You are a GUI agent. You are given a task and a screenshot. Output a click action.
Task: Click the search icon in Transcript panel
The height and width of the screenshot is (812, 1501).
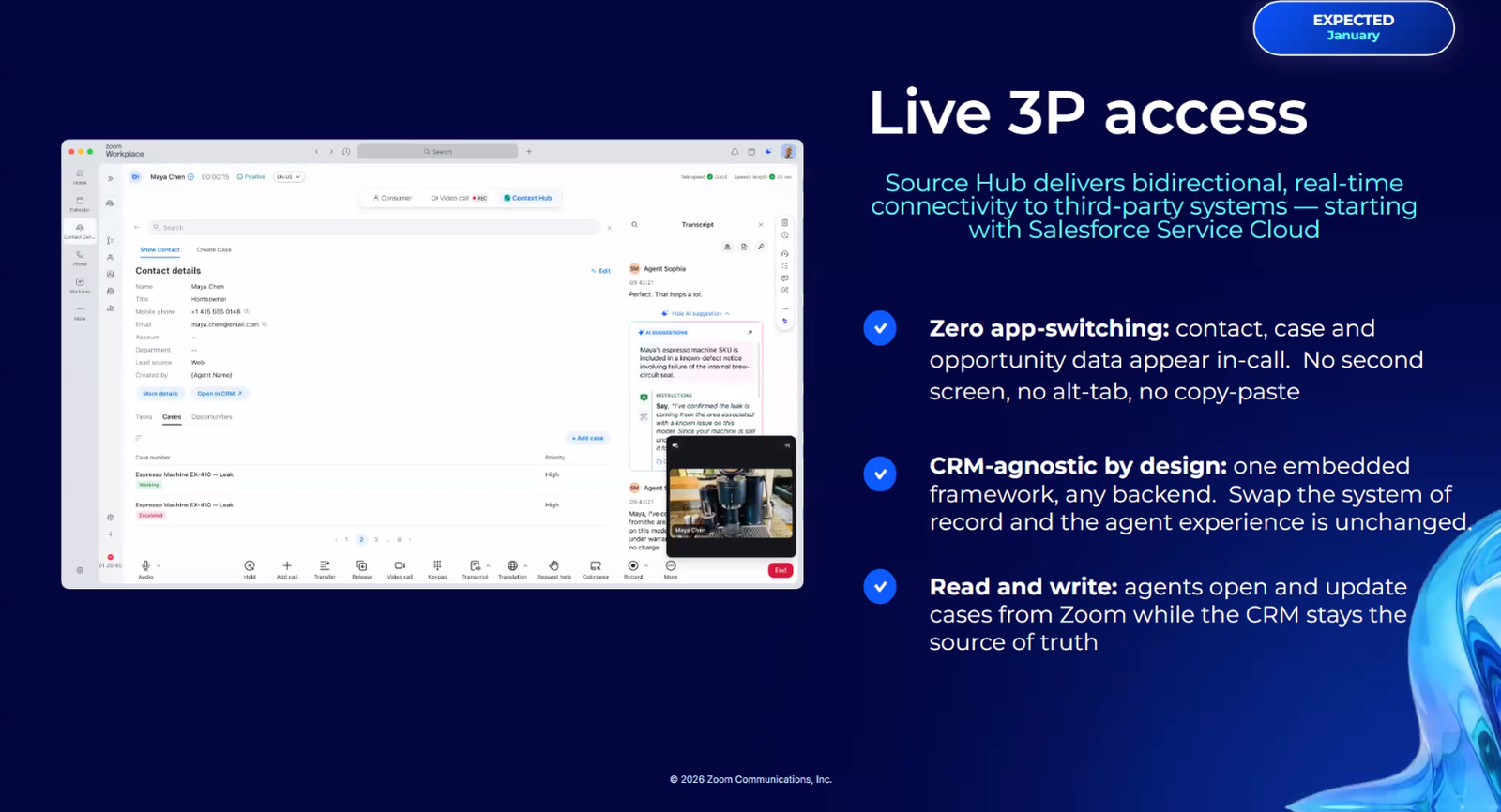click(634, 225)
